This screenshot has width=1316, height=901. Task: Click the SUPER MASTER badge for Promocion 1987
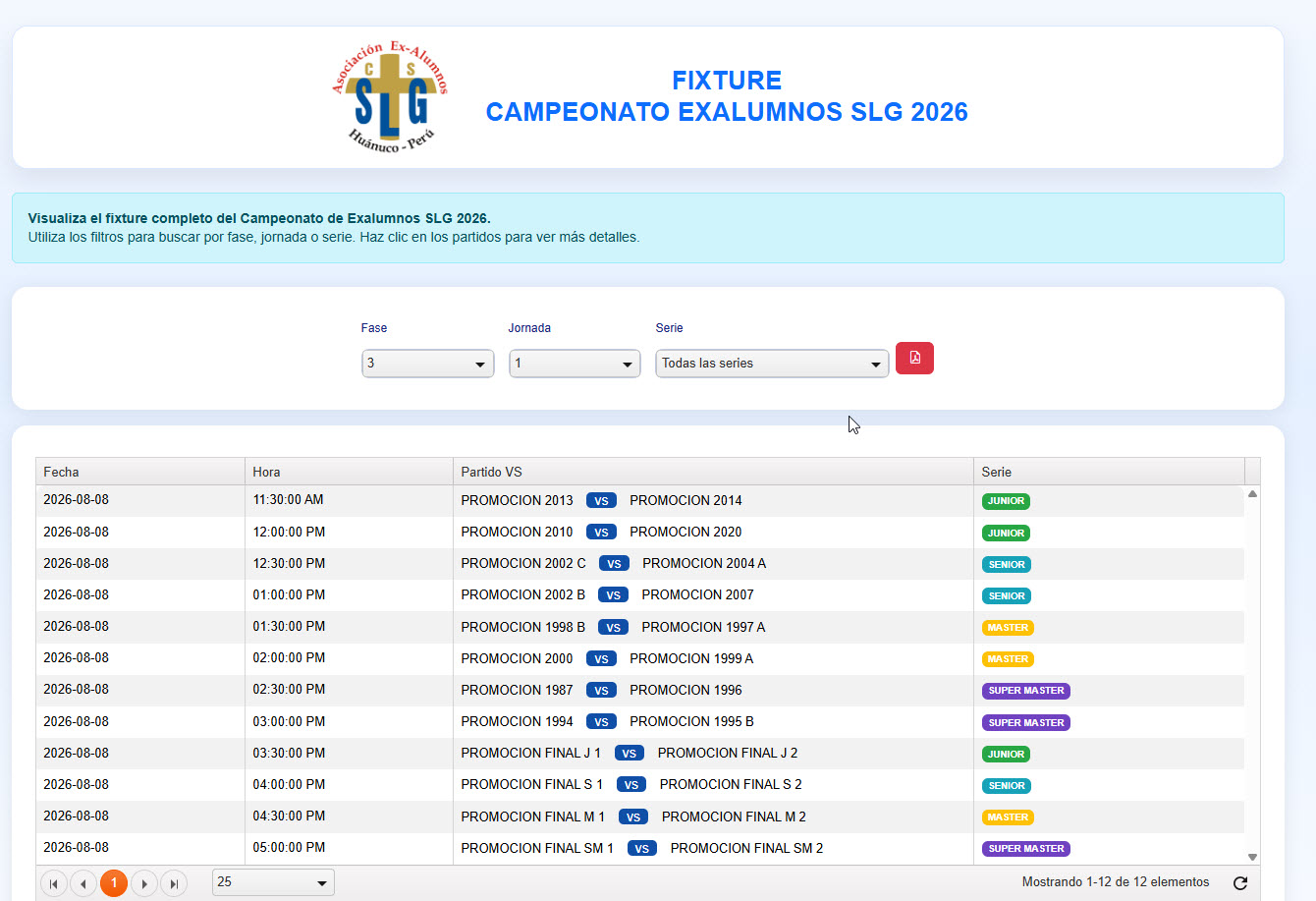[x=1025, y=691]
